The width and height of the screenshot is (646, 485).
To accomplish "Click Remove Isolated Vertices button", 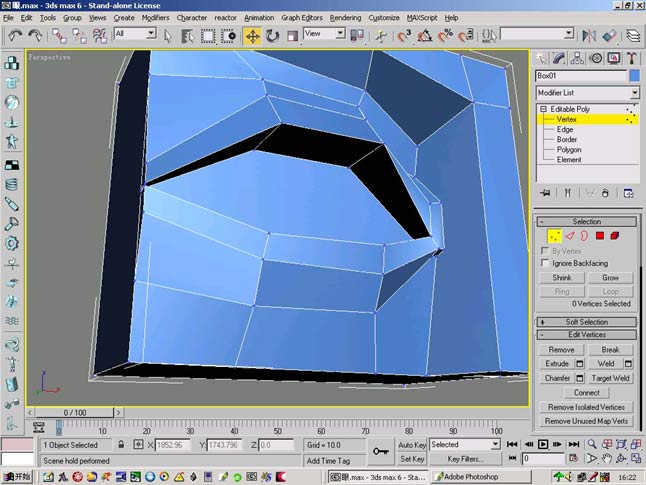I will [586, 407].
